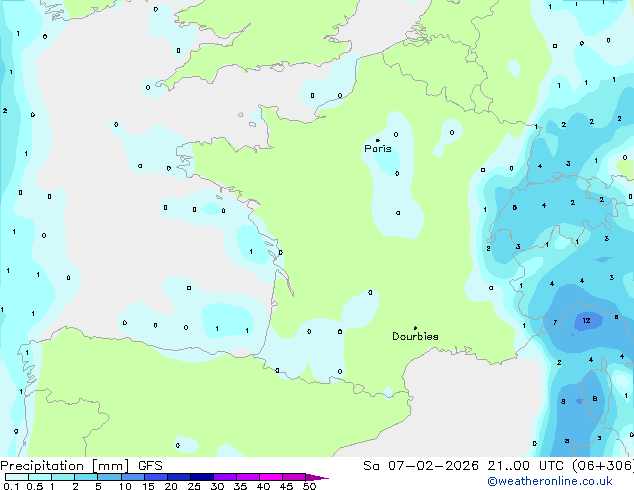Pick legend swatch between 2 and 5

(86, 477)
